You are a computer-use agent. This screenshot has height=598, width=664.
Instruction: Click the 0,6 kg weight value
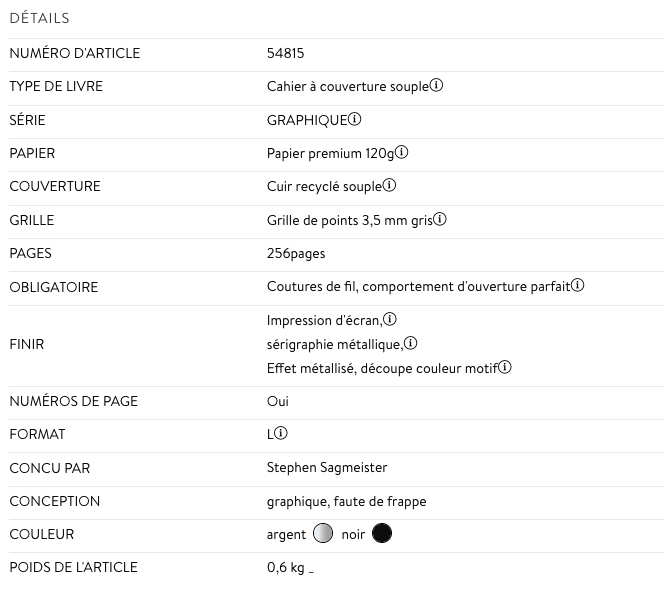click(285, 567)
